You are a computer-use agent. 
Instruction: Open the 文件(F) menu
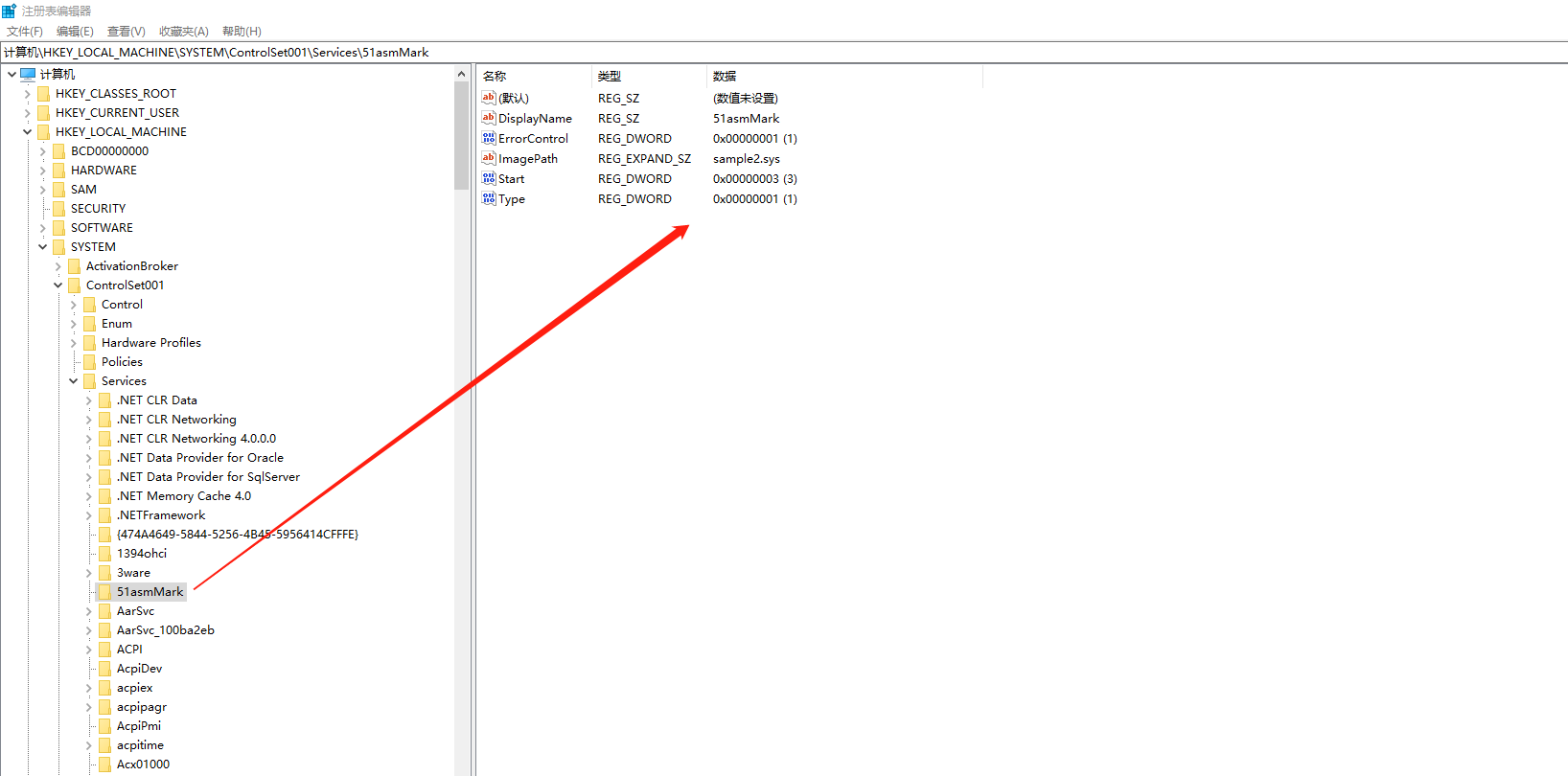[x=25, y=32]
